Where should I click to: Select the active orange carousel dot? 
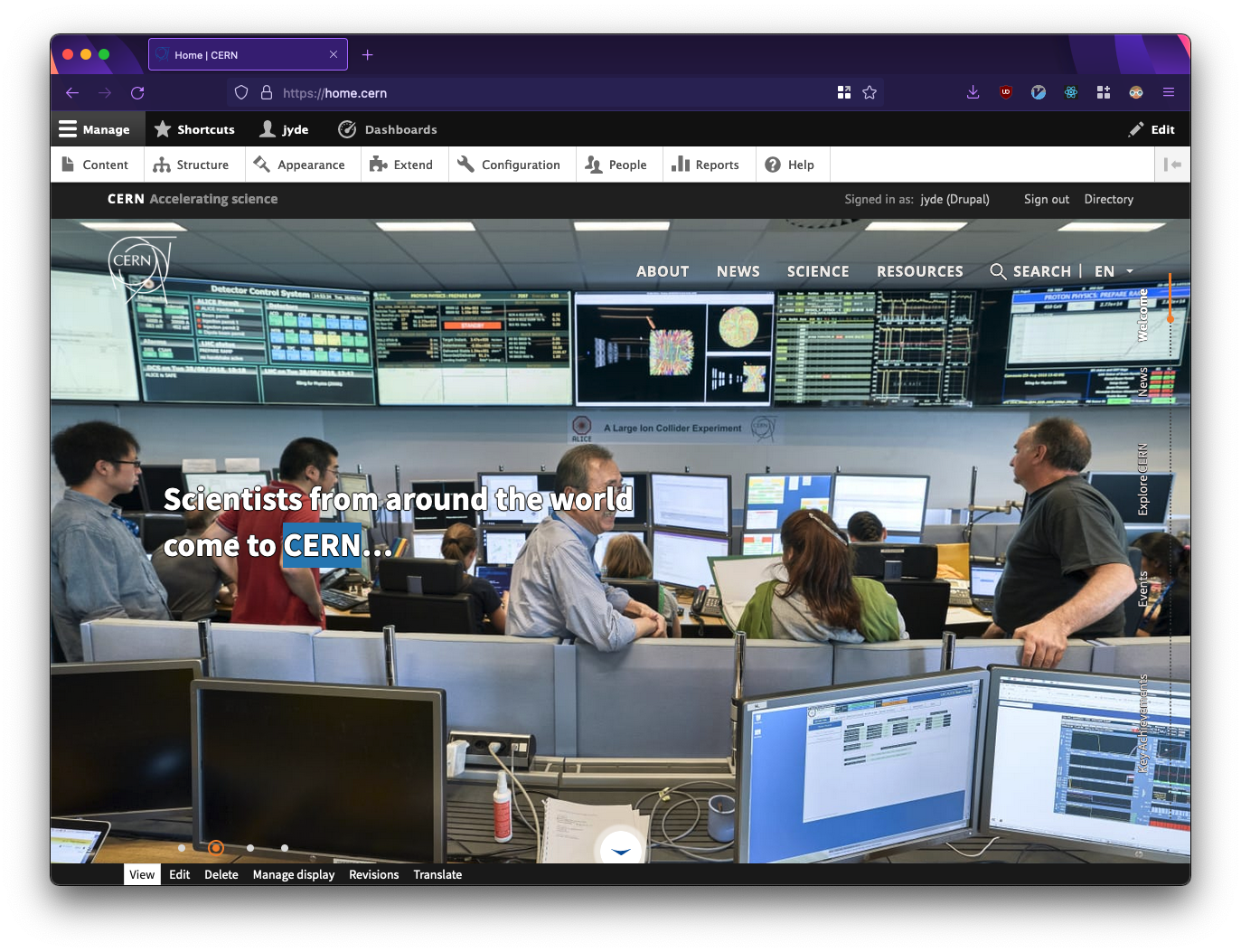(216, 848)
